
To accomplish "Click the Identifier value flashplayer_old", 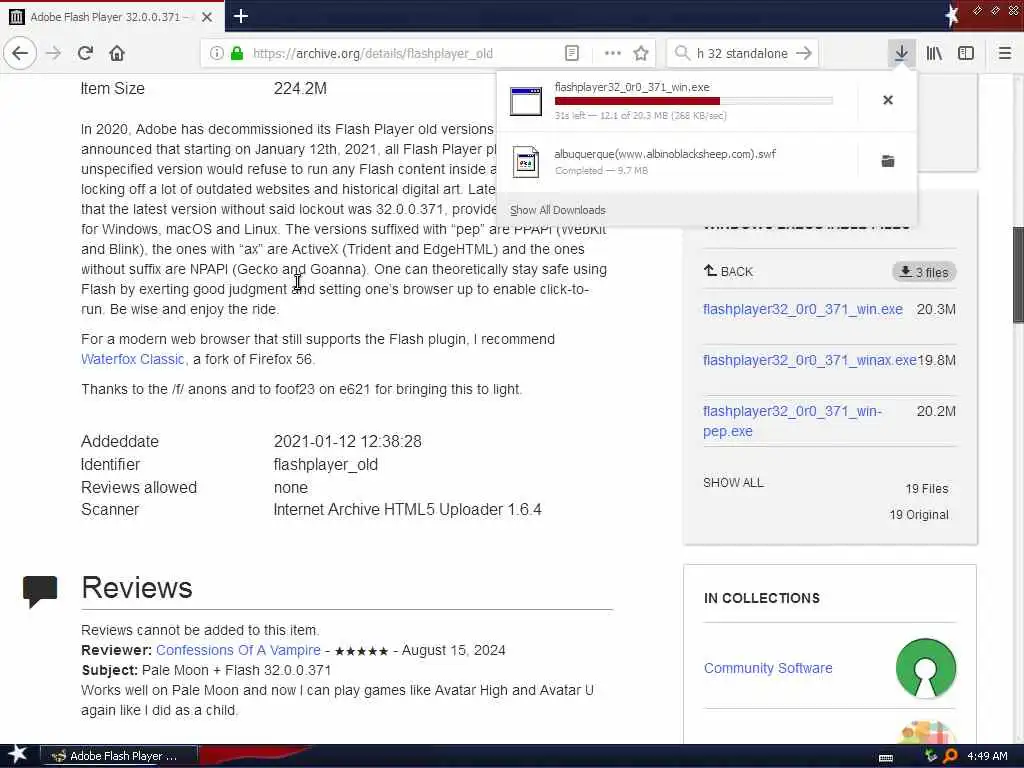I will [325, 464].
